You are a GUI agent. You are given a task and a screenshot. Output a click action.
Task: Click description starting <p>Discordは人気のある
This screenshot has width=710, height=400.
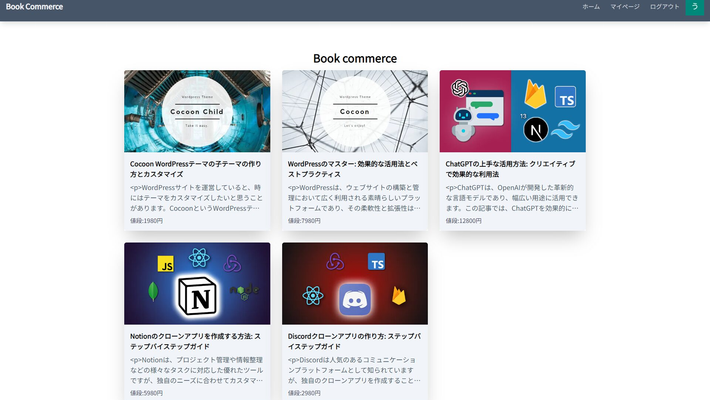click(x=354, y=370)
